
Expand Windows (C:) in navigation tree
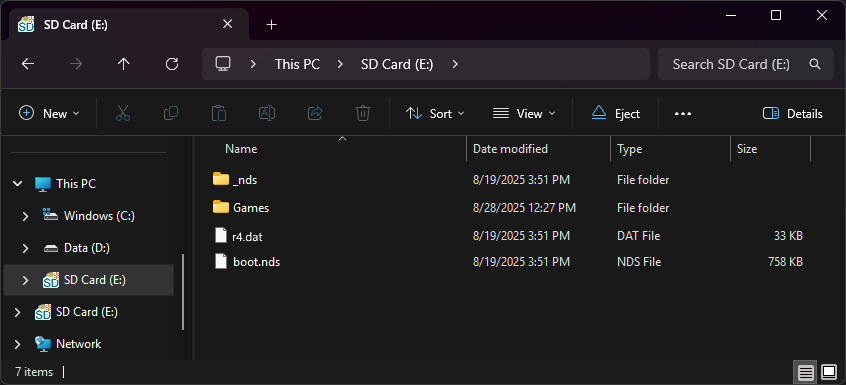25,216
